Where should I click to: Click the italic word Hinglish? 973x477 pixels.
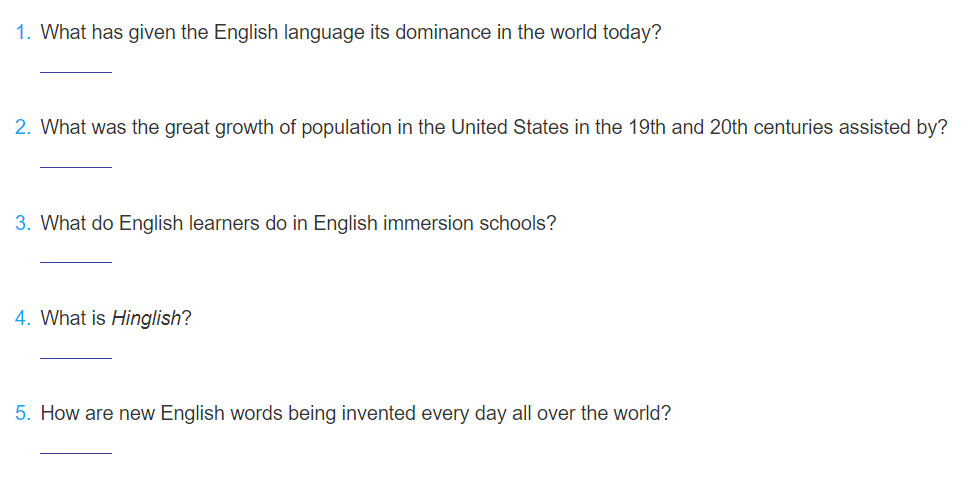(x=146, y=319)
